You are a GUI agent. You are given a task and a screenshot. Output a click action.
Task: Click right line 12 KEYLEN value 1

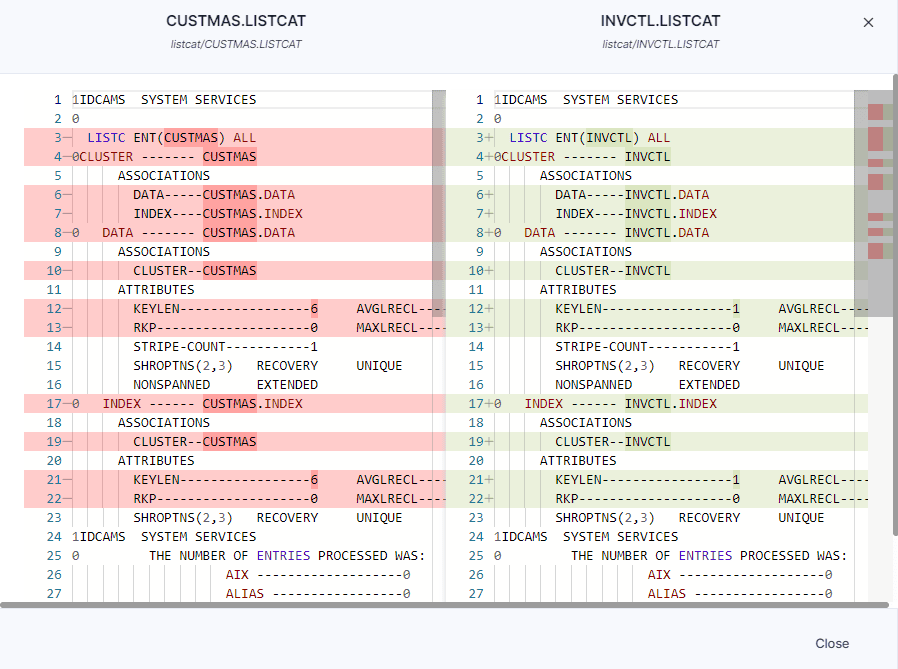point(736,309)
